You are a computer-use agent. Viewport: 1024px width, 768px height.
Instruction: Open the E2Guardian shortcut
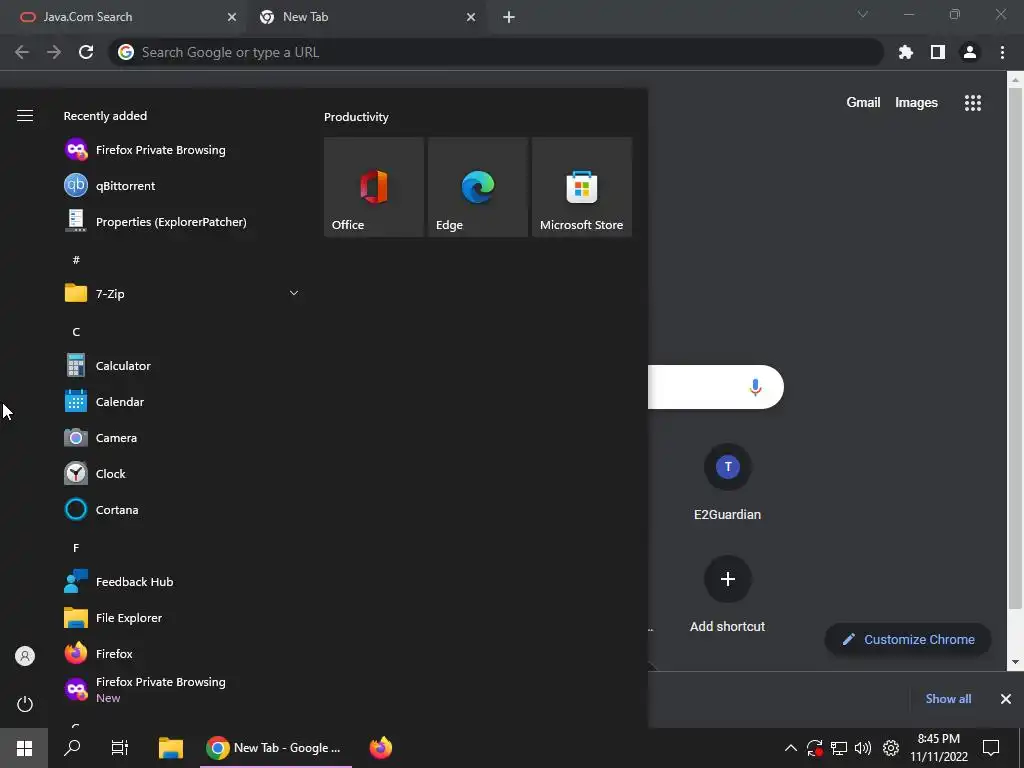728,482
